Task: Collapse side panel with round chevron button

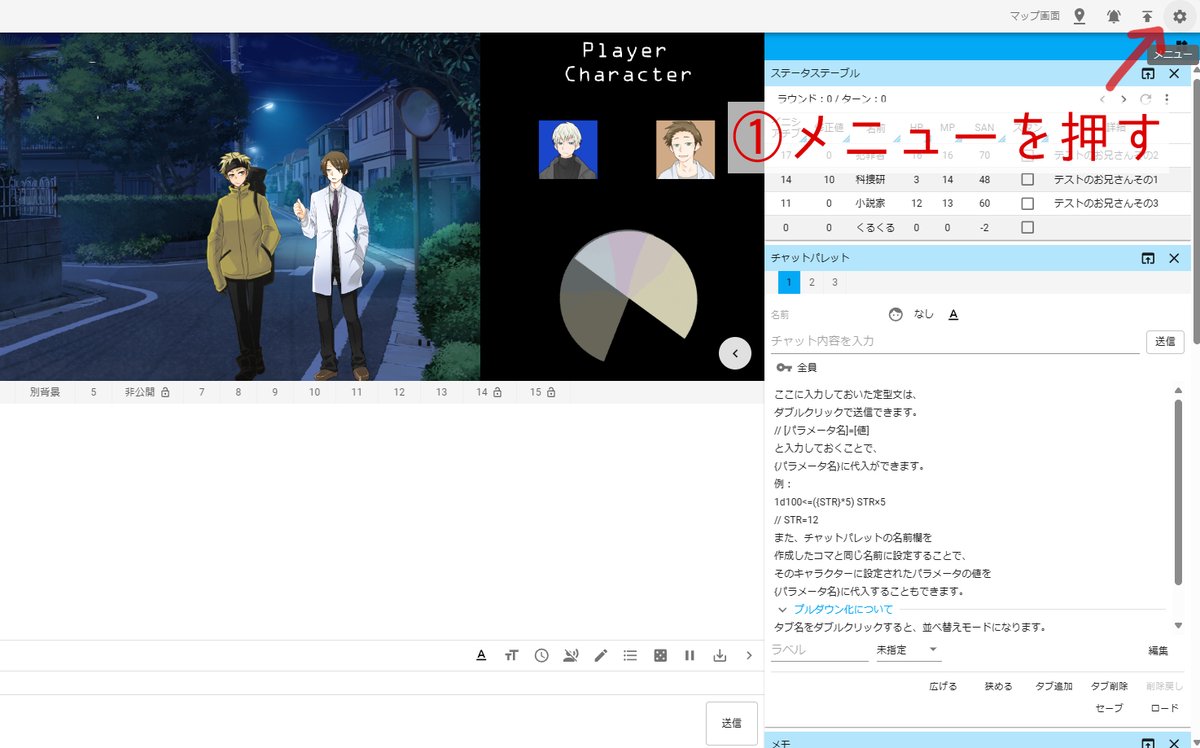Action: click(x=735, y=353)
